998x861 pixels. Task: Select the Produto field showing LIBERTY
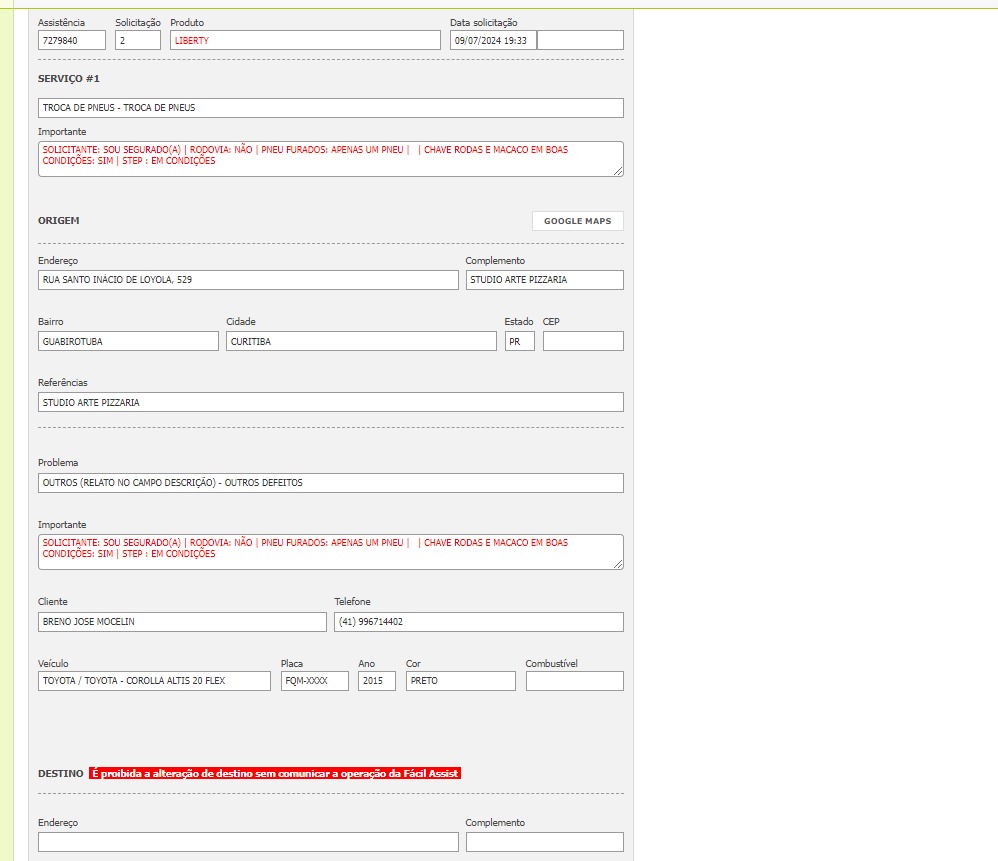click(306, 40)
